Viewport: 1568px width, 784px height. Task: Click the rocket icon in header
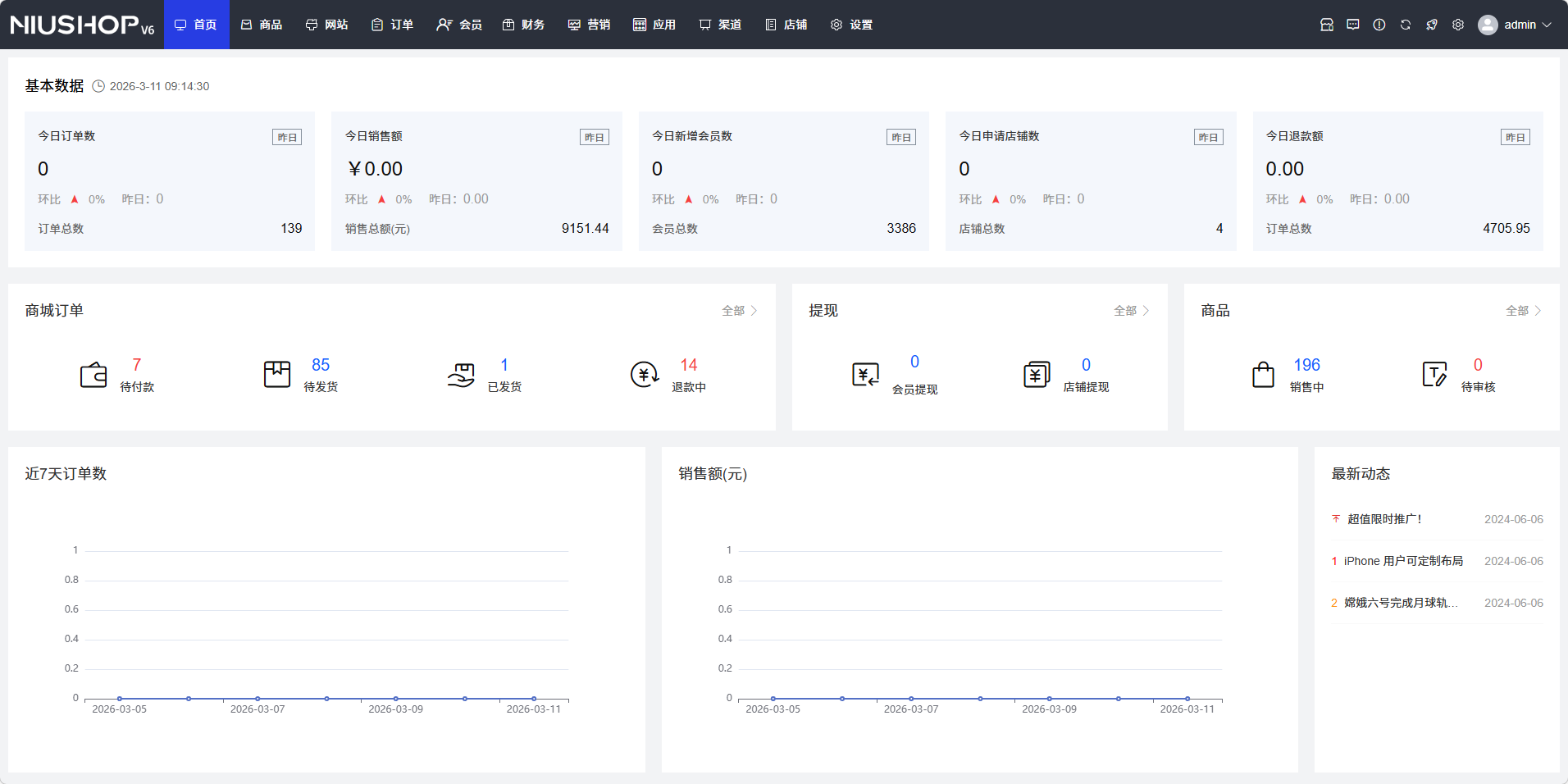(1432, 25)
